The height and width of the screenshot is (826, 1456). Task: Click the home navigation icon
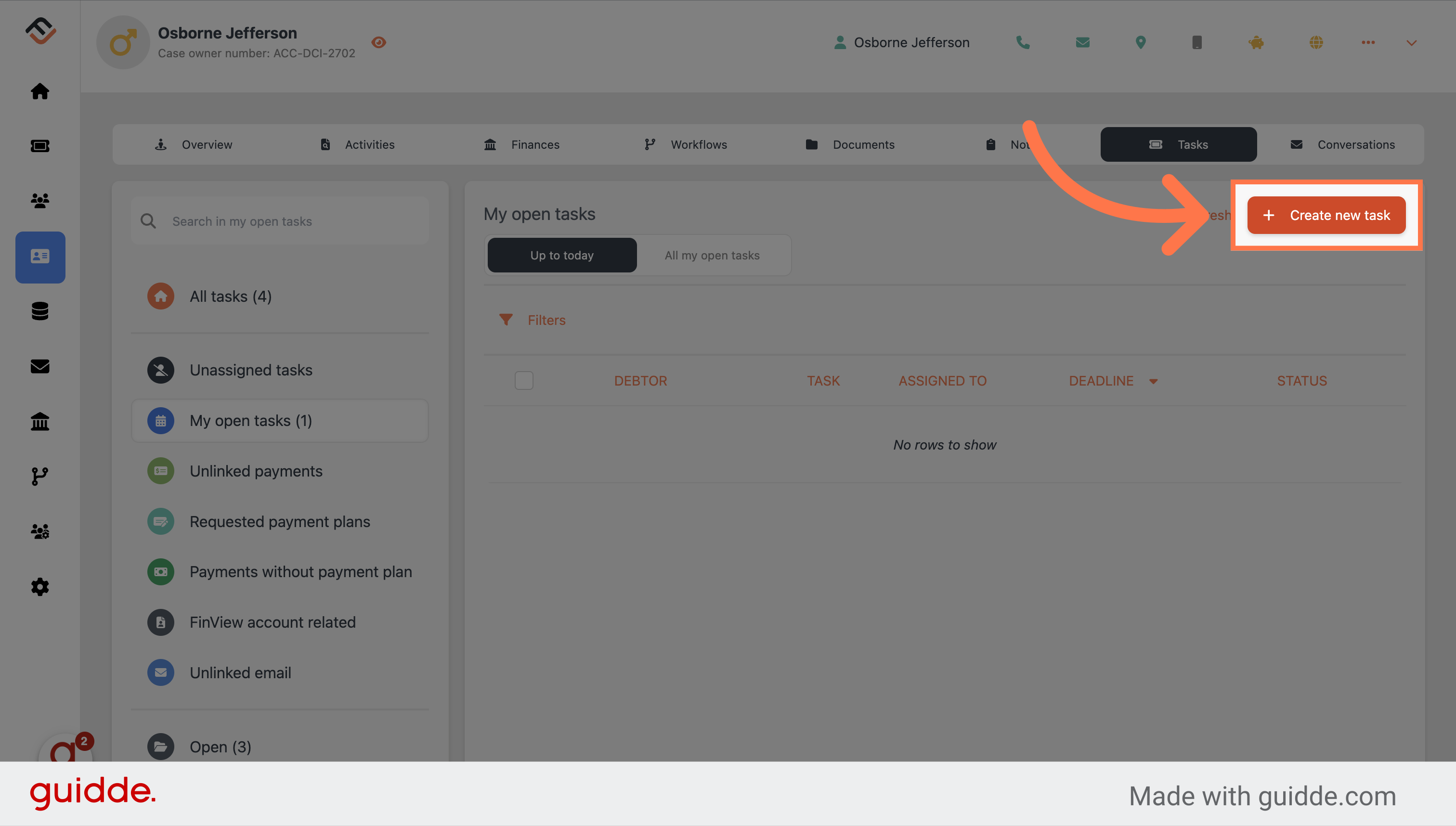pos(40,90)
